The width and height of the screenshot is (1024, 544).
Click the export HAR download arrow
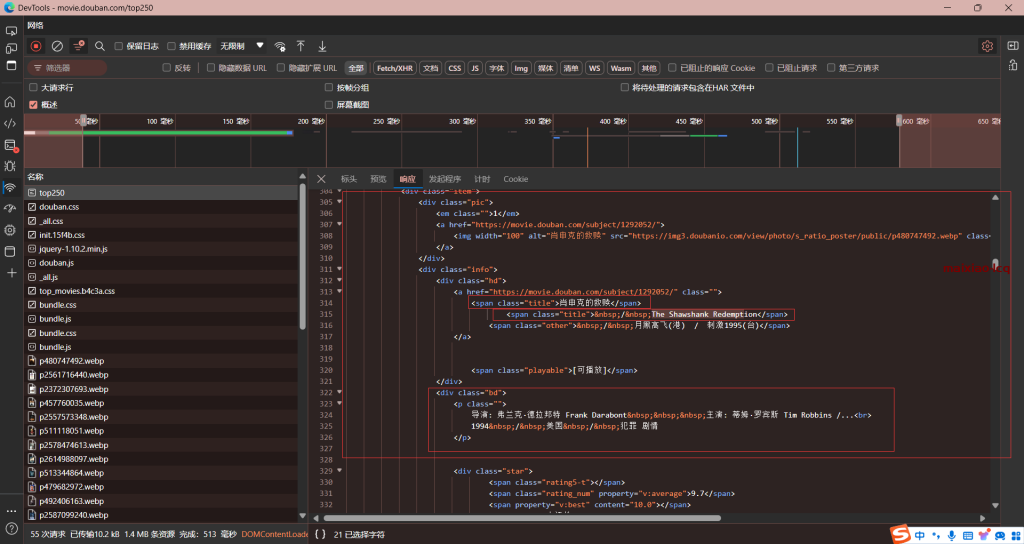(x=322, y=46)
